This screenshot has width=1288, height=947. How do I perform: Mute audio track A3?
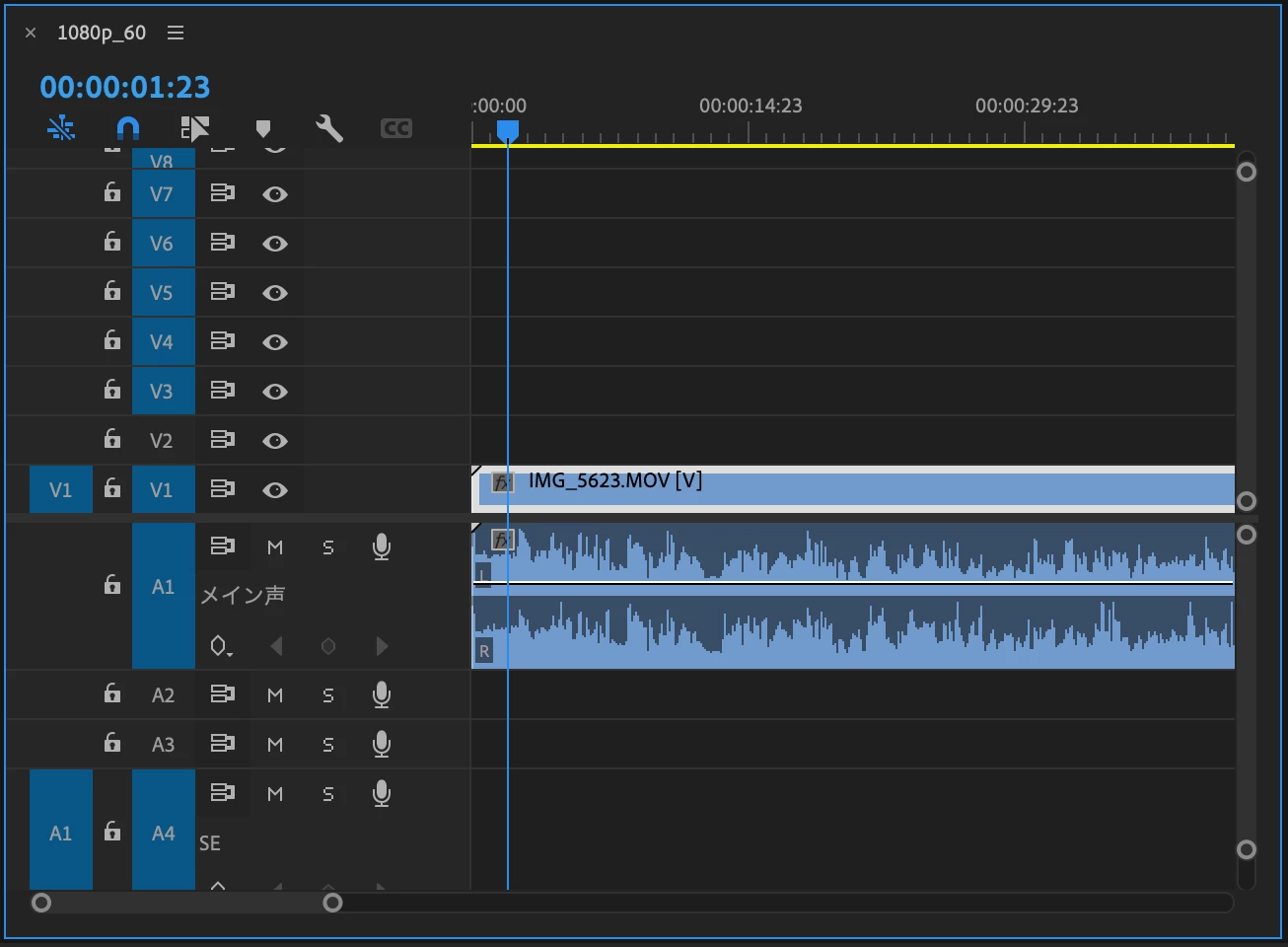(275, 745)
